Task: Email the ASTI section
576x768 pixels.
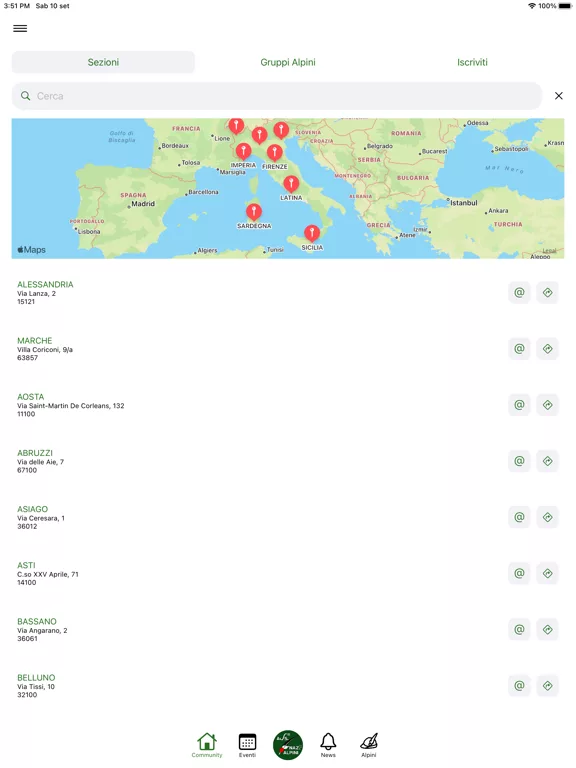Action: click(519, 574)
